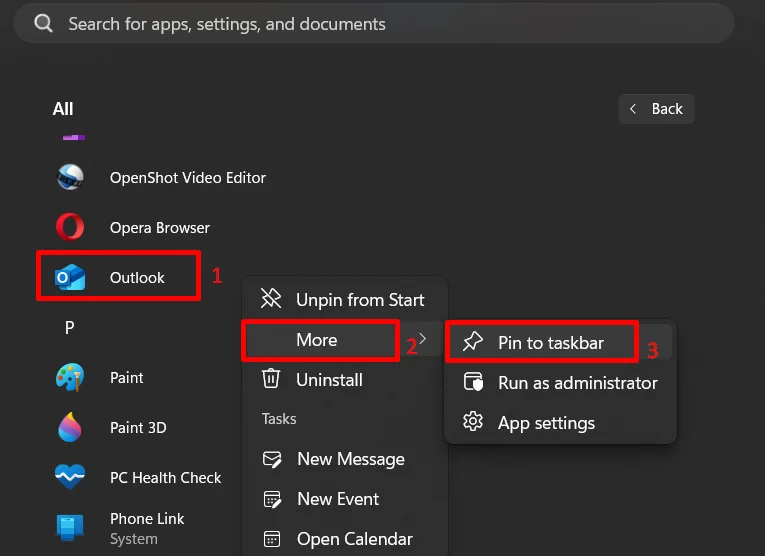This screenshot has height=556, width=765.
Task: Focus the apps and settings search field
Action: tap(374, 23)
